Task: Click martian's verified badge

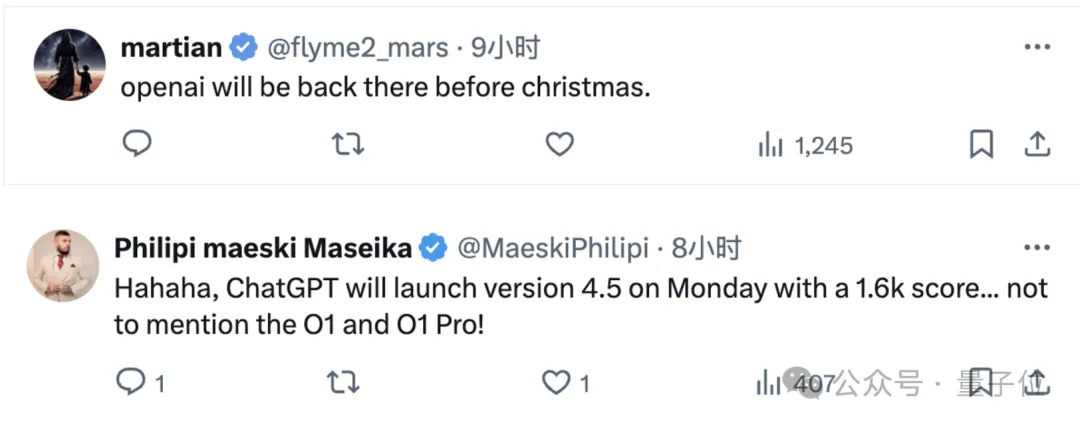Action: (x=243, y=47)
